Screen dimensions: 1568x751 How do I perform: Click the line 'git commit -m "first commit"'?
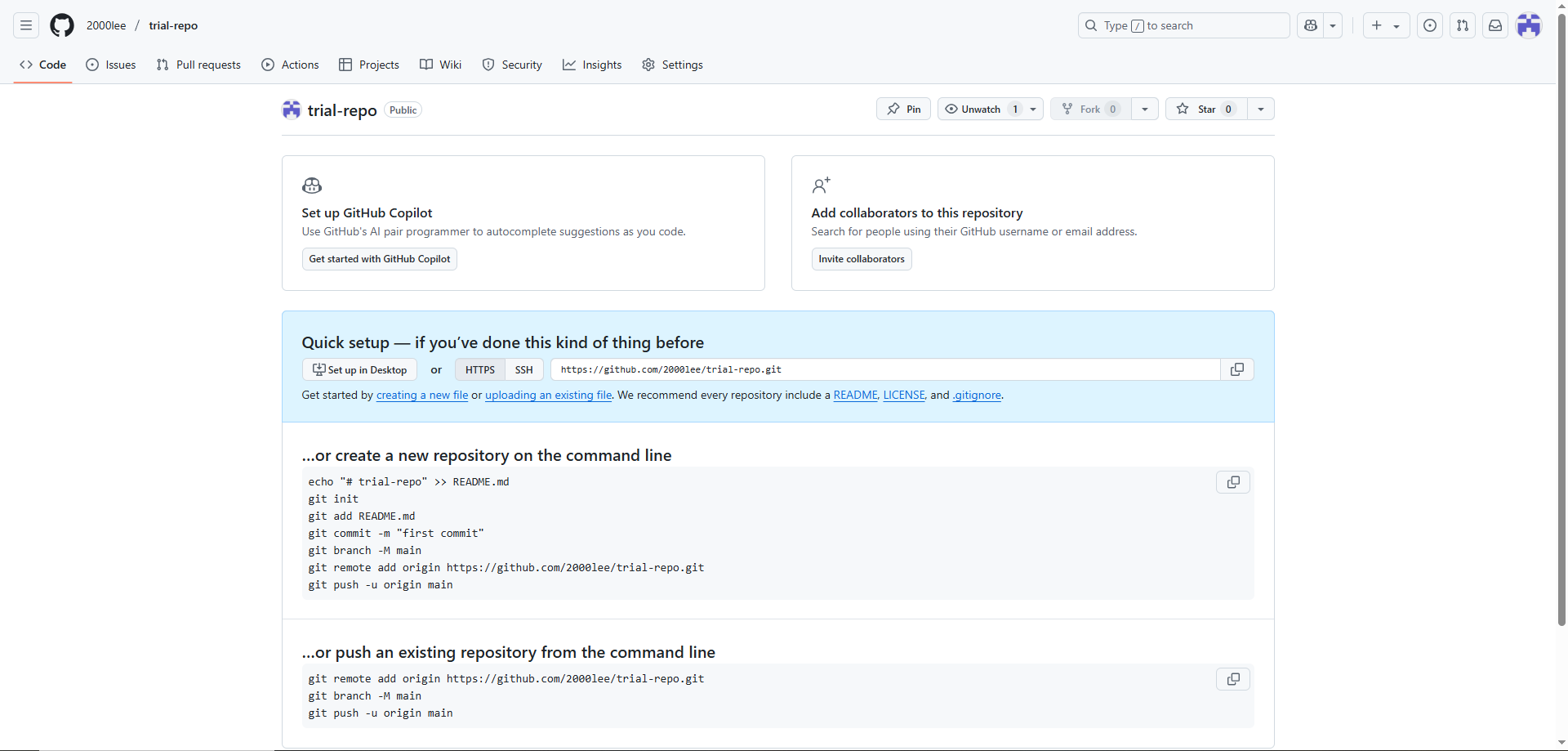tap(396, 533)
